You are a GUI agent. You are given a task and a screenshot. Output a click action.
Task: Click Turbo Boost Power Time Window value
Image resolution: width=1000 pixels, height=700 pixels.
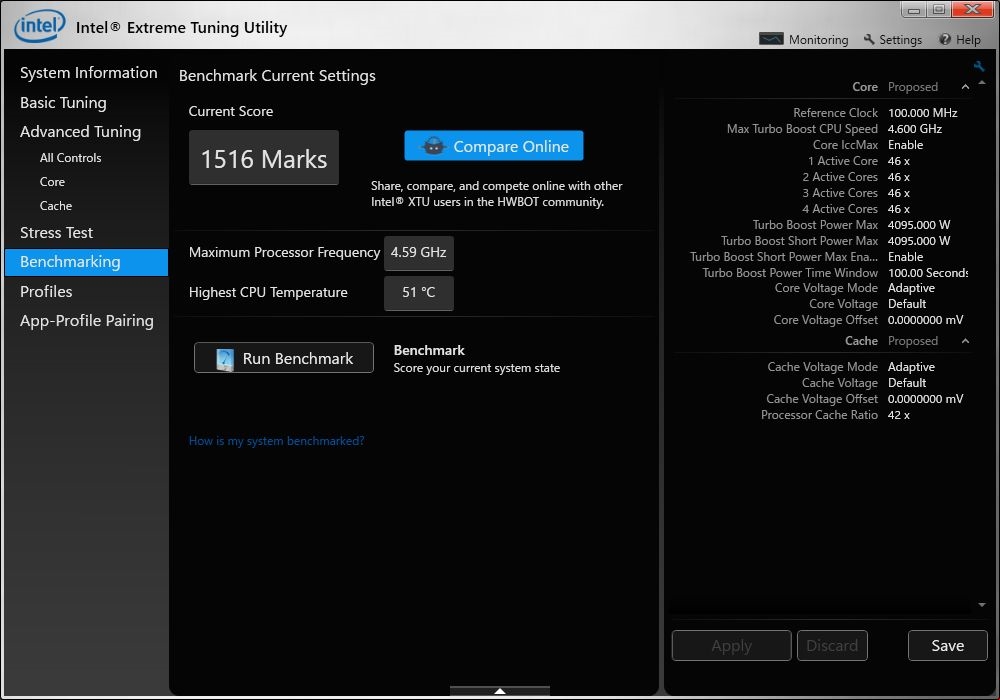click(928, 272)
